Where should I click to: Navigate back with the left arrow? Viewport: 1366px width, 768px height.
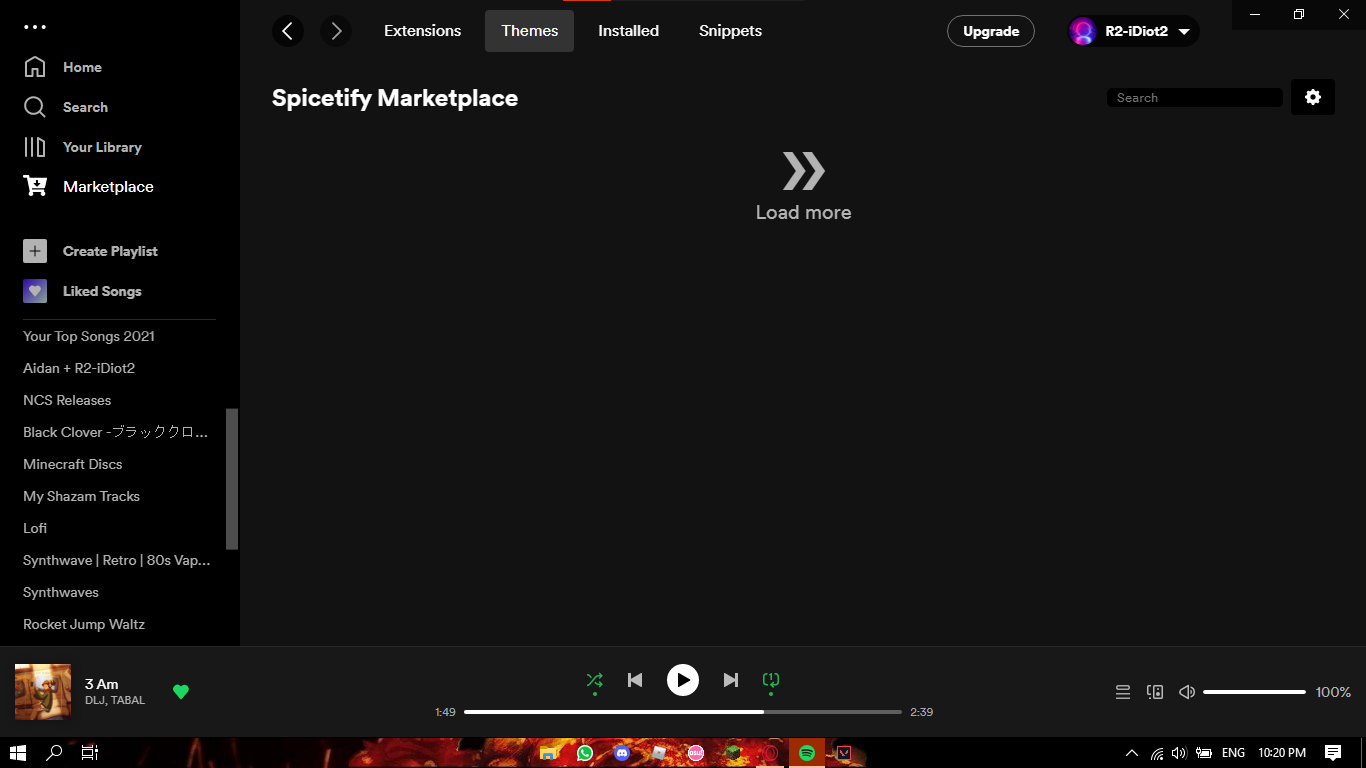tap(288, 31)
